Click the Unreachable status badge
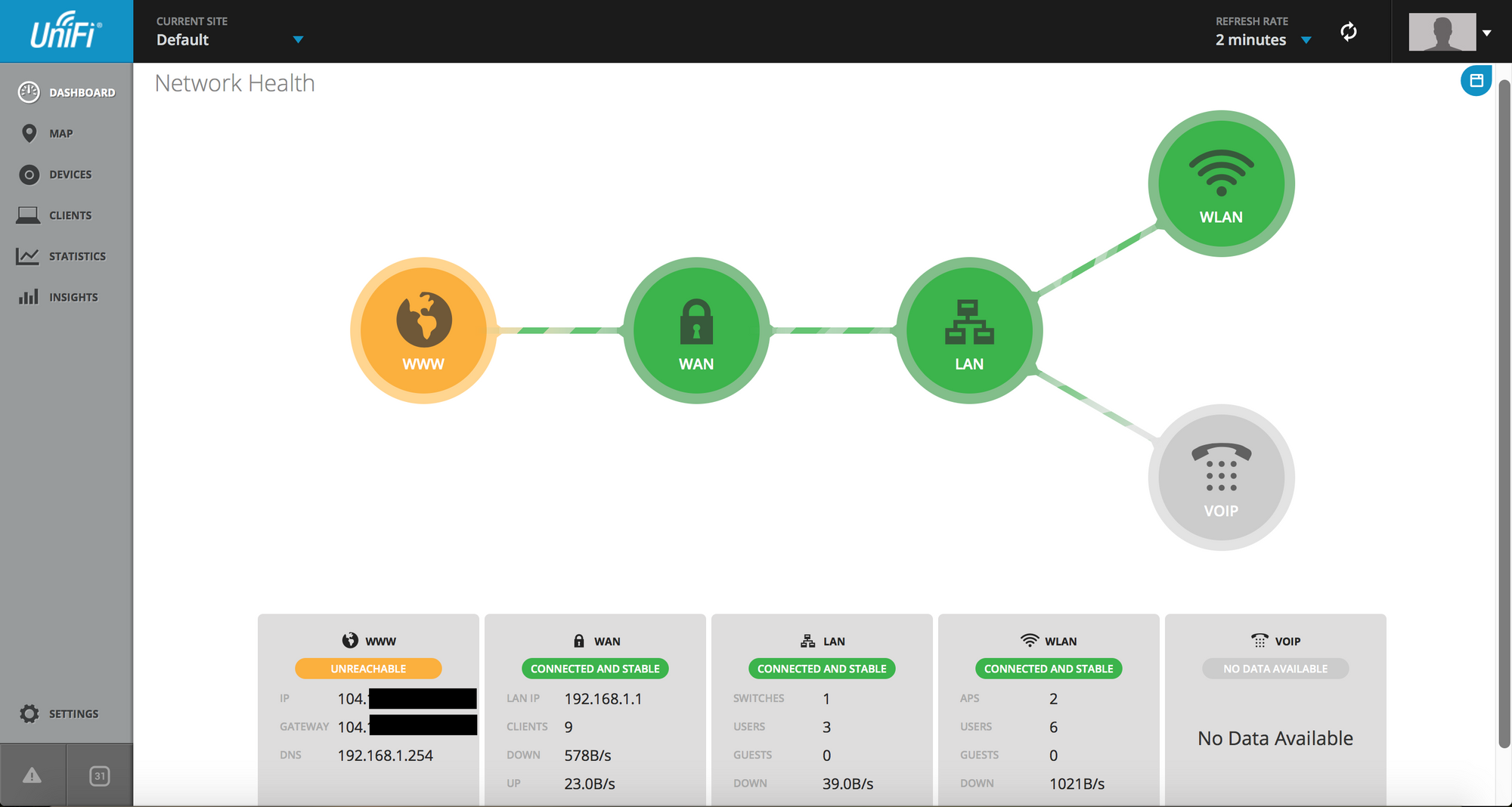The height and width of the screenshot is (807, 1512). tap(368, 669)
